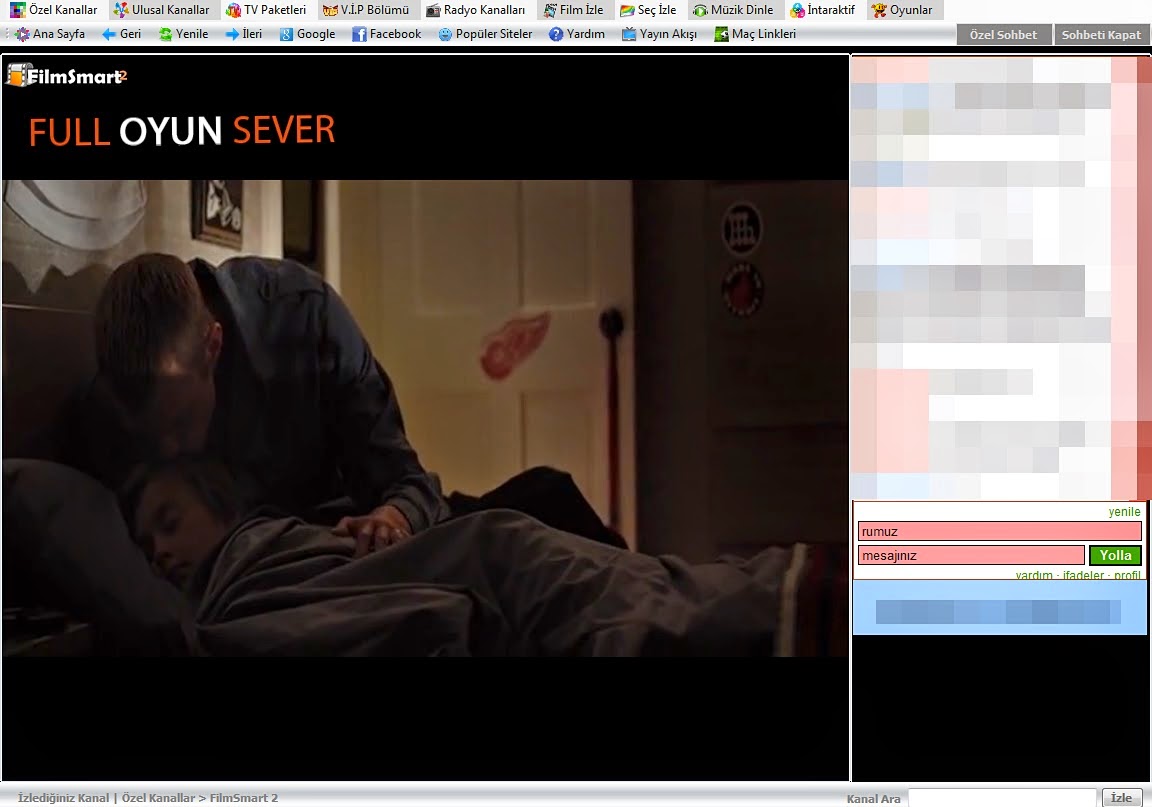The width and height of the screenshot is (1152, 807).
Task: Refresh page with Yenile
Action: pyautogui.click(x=184, y=34)
